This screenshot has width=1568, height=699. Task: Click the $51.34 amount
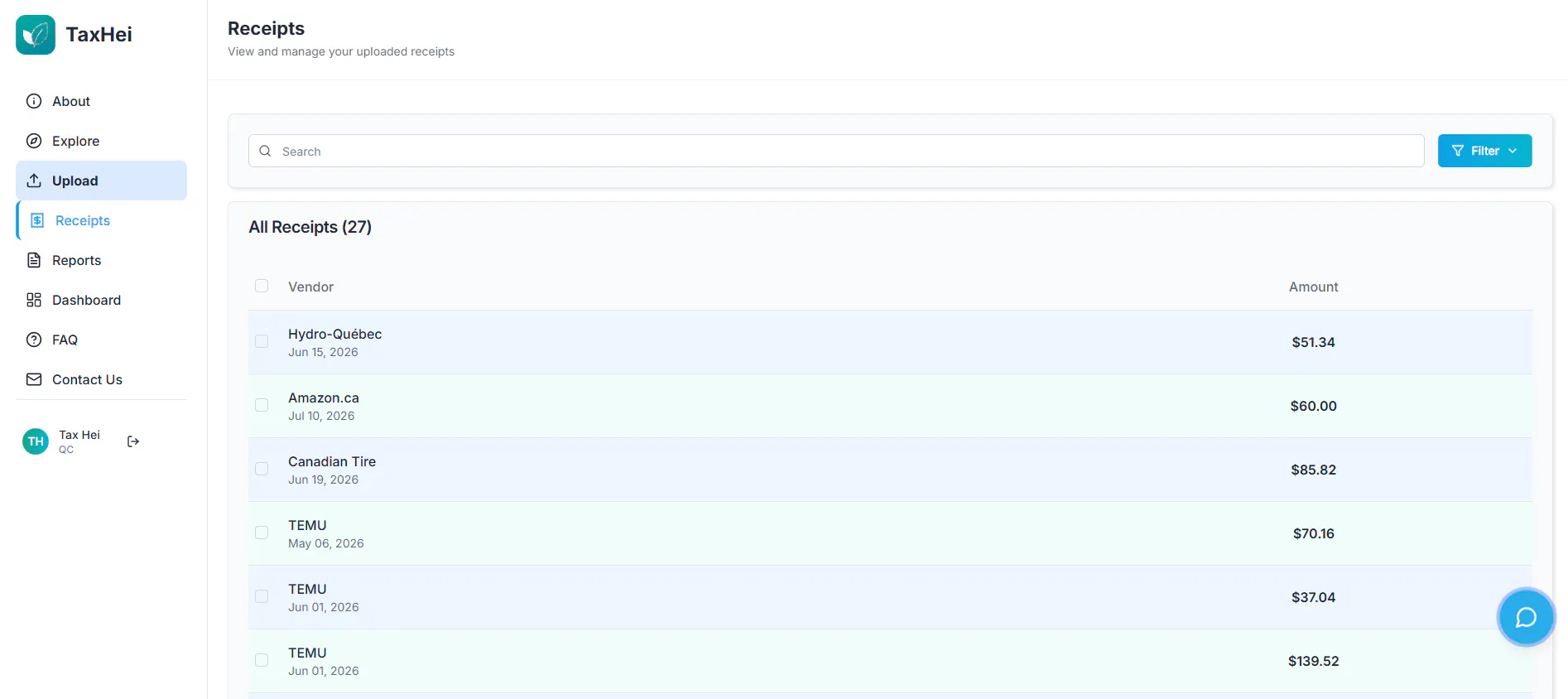(1314, 342)
